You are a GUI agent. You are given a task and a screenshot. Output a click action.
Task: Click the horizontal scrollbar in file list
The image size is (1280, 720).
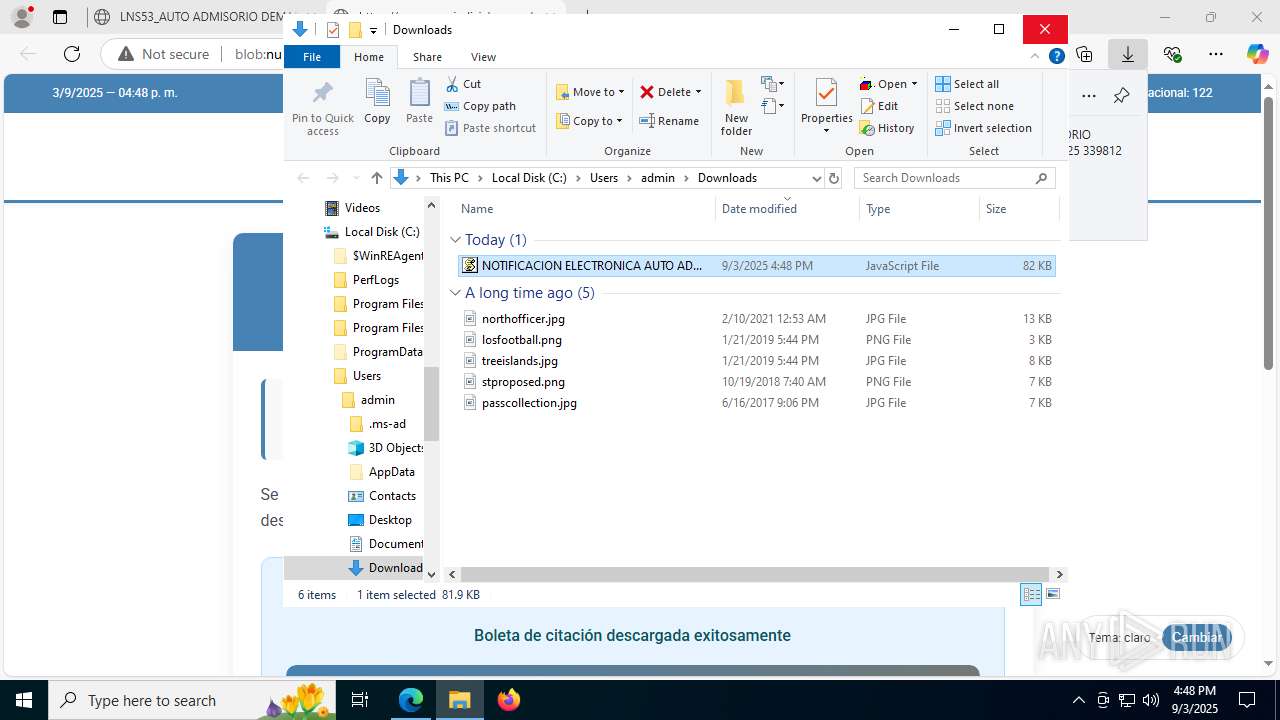[755, 574]
